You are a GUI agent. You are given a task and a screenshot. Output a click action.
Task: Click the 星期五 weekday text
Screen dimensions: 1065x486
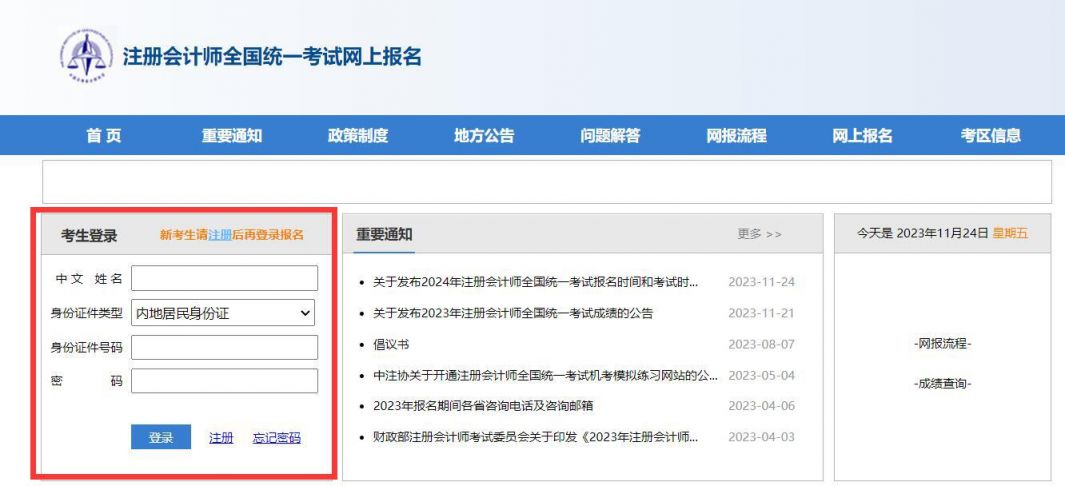point(1011,233)
